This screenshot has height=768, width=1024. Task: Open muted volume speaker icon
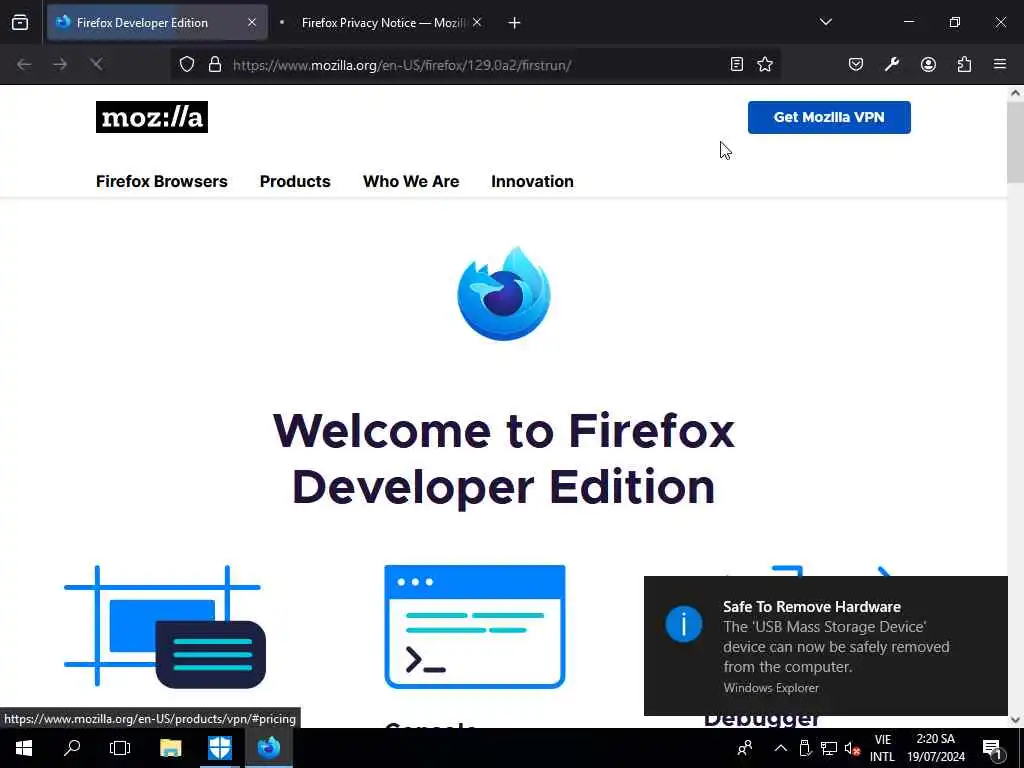[x=852, y=748]
